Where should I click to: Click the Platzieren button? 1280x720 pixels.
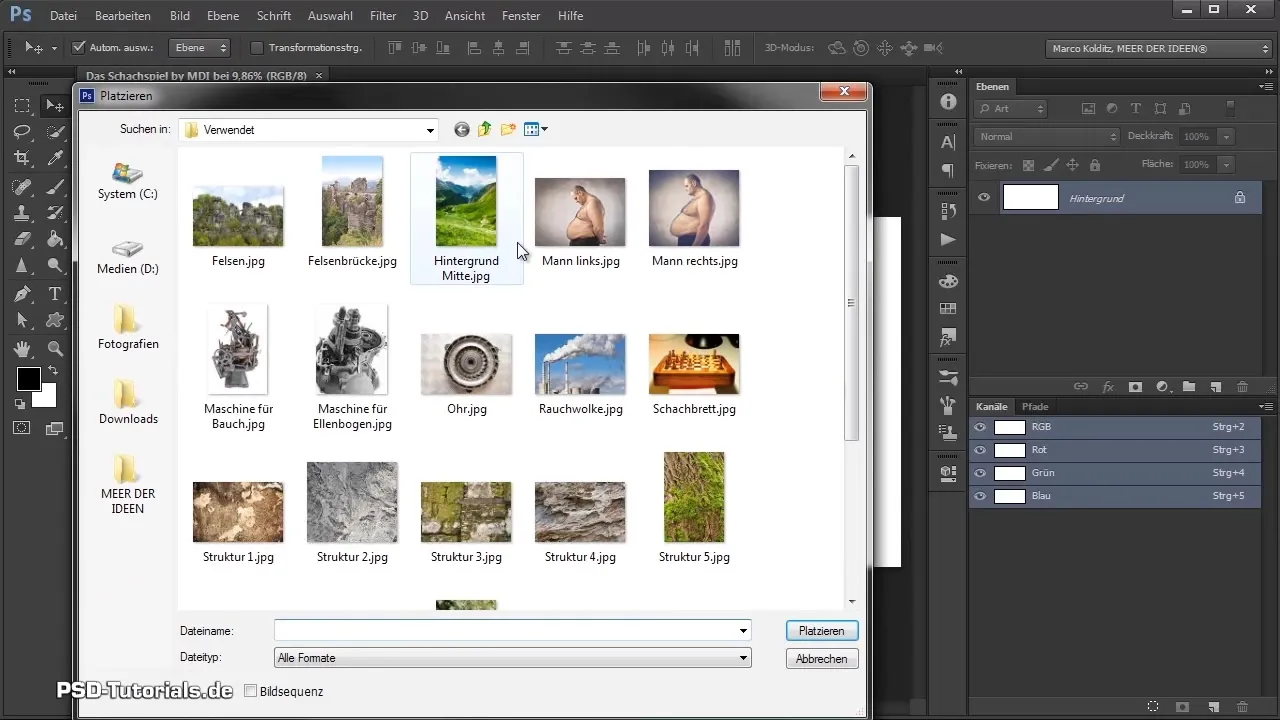coord(822,631)
